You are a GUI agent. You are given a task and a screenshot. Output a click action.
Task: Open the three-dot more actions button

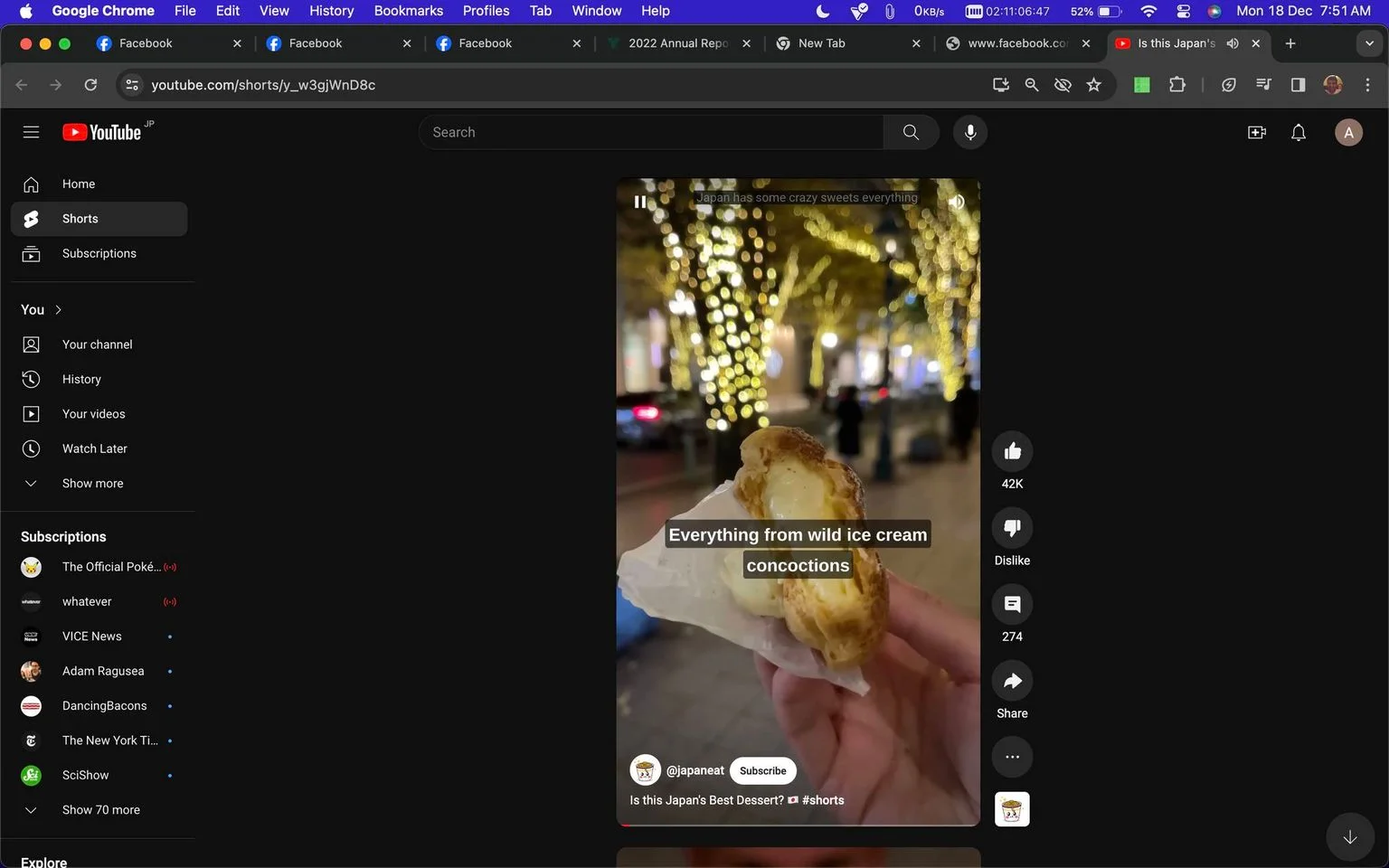point(1012,757)
